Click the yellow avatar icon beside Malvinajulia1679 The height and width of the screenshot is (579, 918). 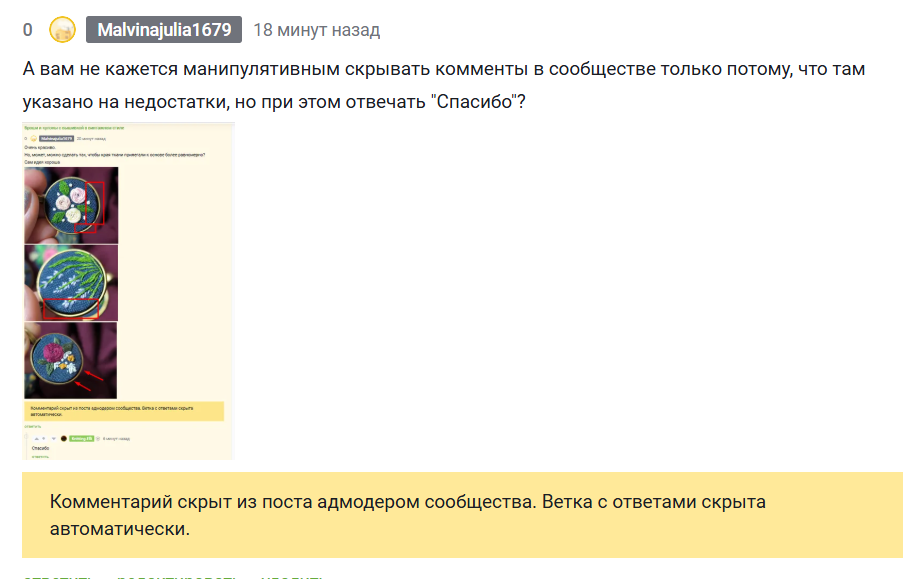(x=62, y=30)
